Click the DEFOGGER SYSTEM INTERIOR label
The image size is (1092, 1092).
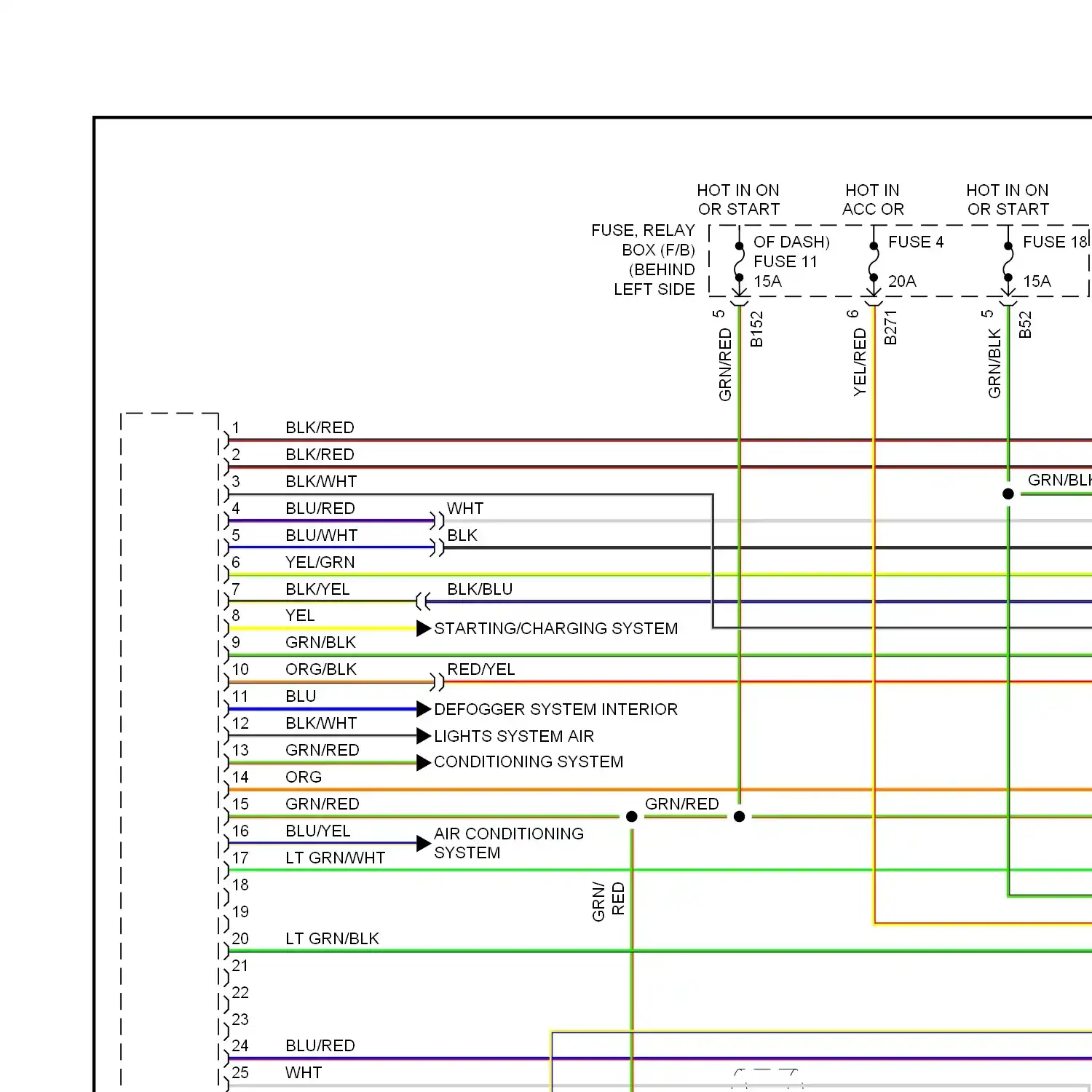555,709
